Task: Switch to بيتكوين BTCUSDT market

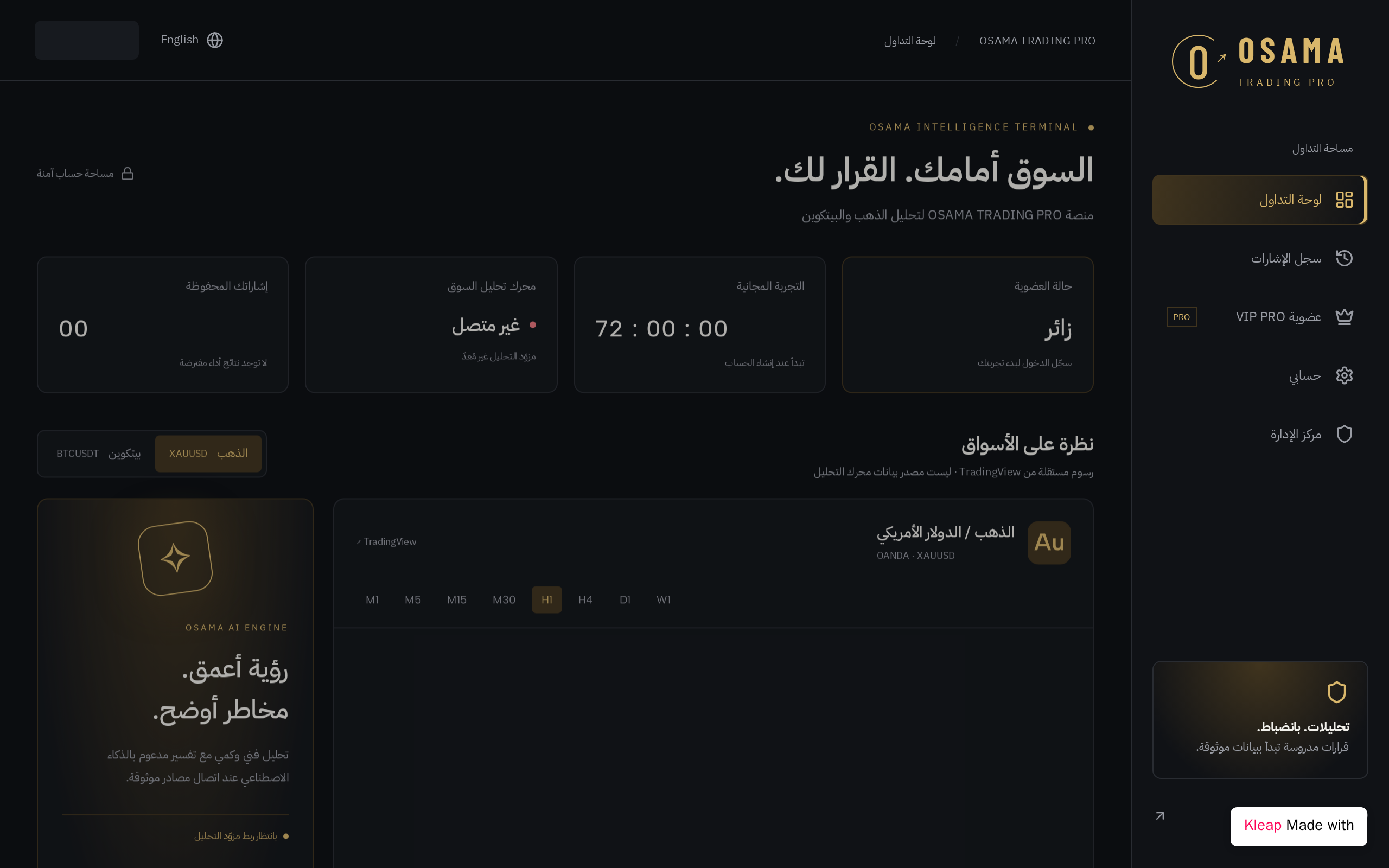Action: tap(98, 454)
